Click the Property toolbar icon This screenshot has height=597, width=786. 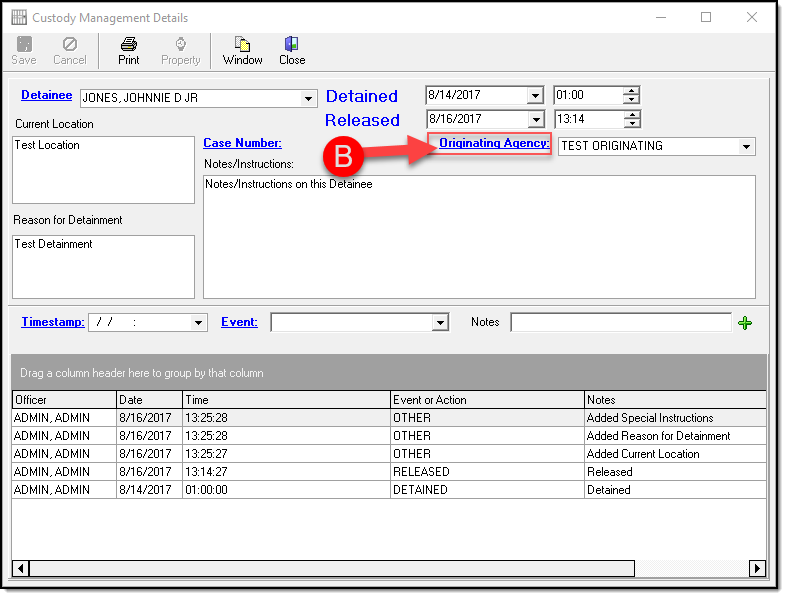point(181,44)
